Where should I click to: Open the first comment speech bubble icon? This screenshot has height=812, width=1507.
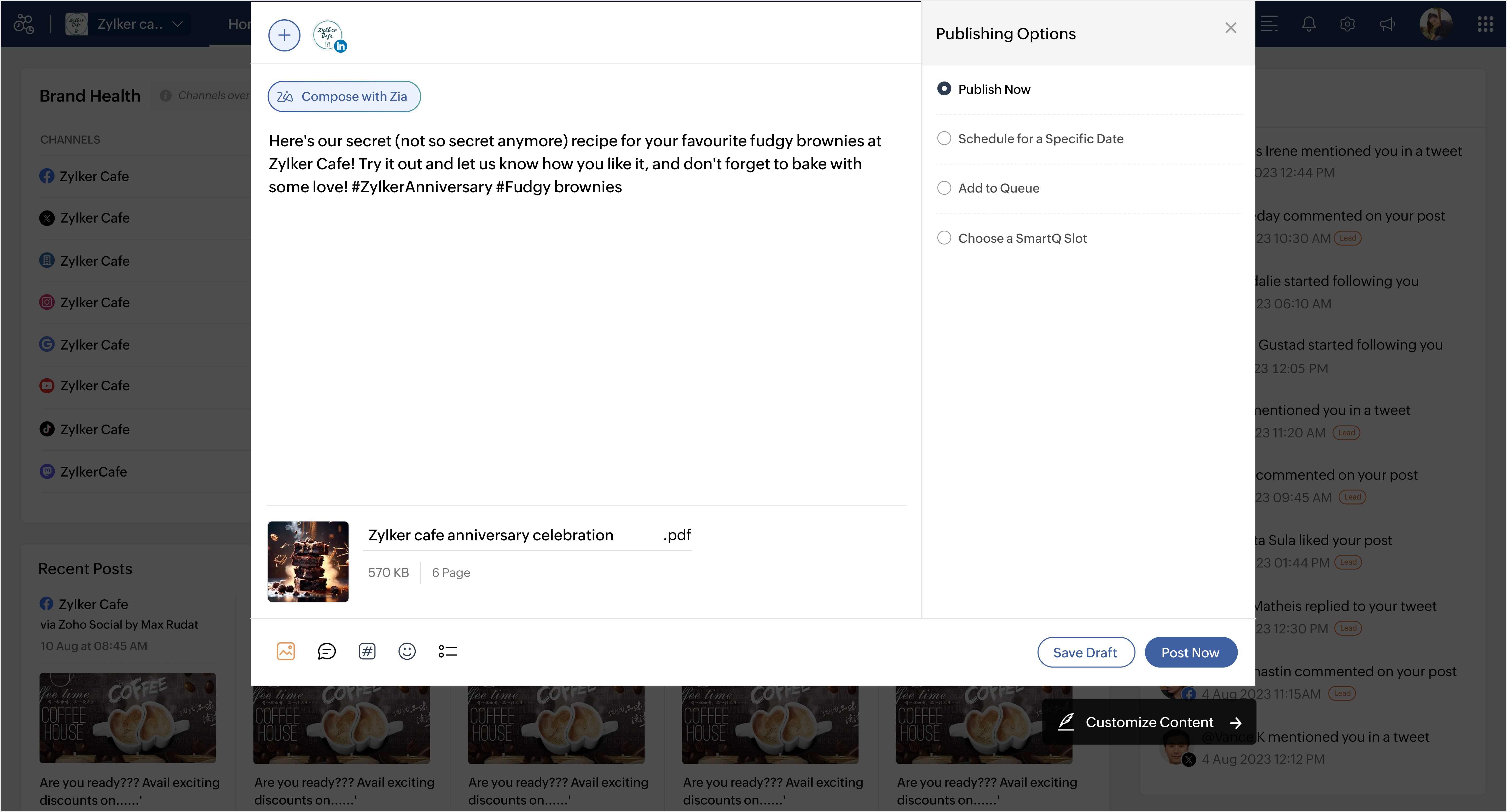326,651
